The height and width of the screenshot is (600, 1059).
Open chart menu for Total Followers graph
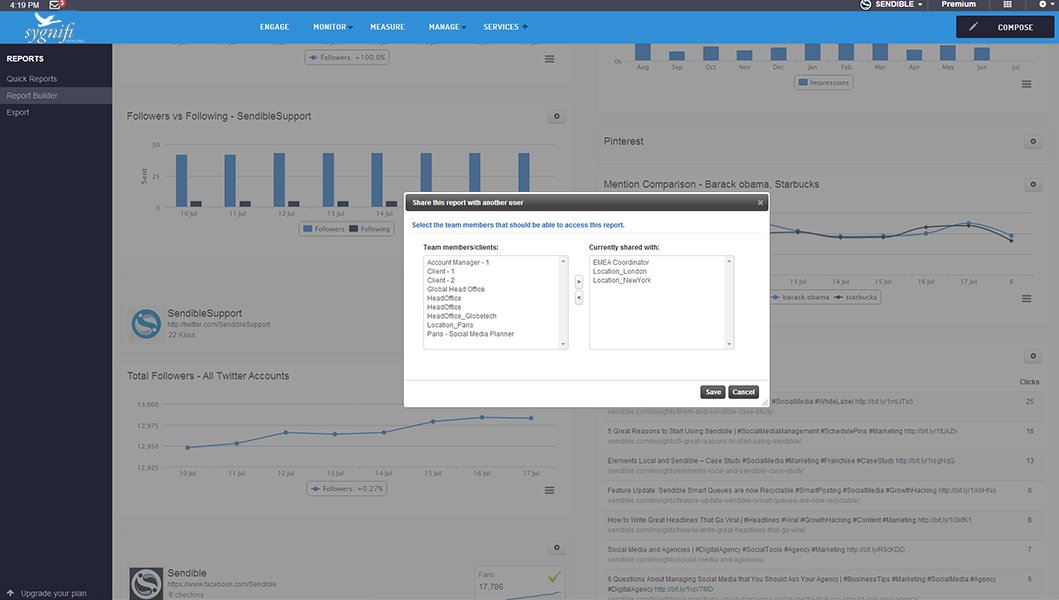(x=549, y=490)
